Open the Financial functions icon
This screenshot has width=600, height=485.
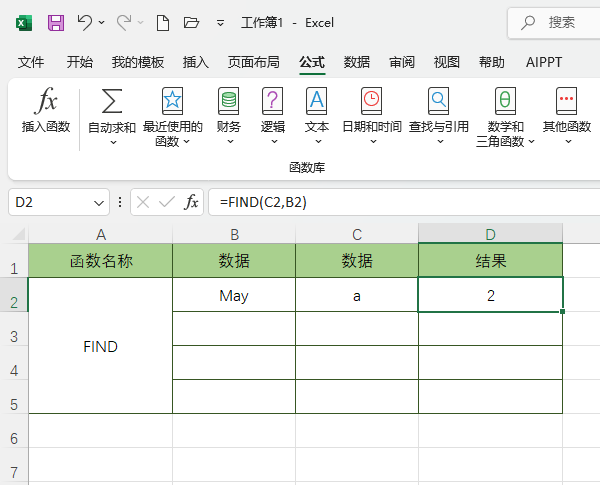[229, 101]
